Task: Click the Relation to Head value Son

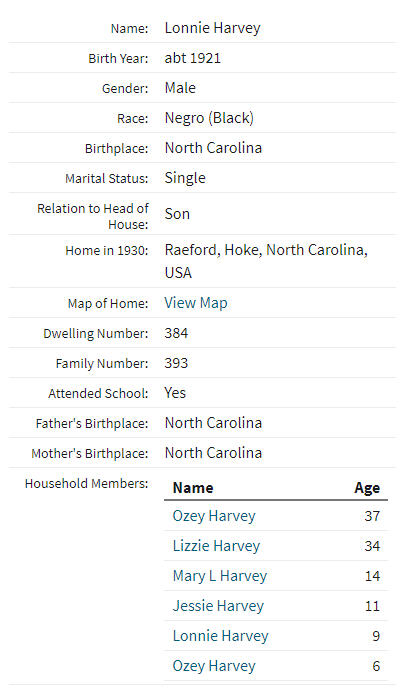Action: (x=177, y=214)
